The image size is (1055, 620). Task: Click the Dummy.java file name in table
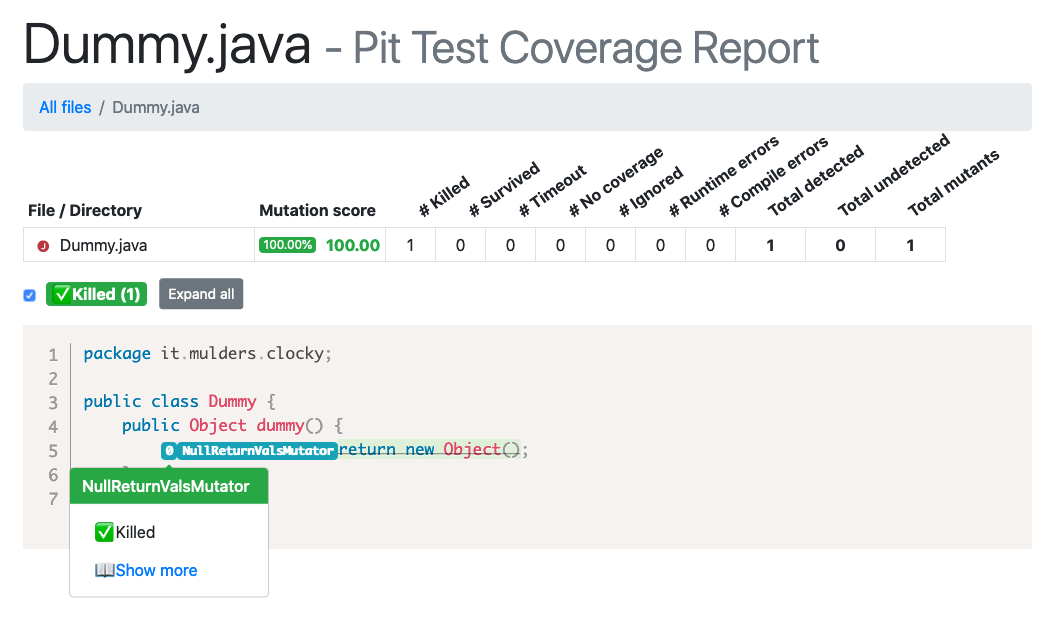tap(103, 246)
